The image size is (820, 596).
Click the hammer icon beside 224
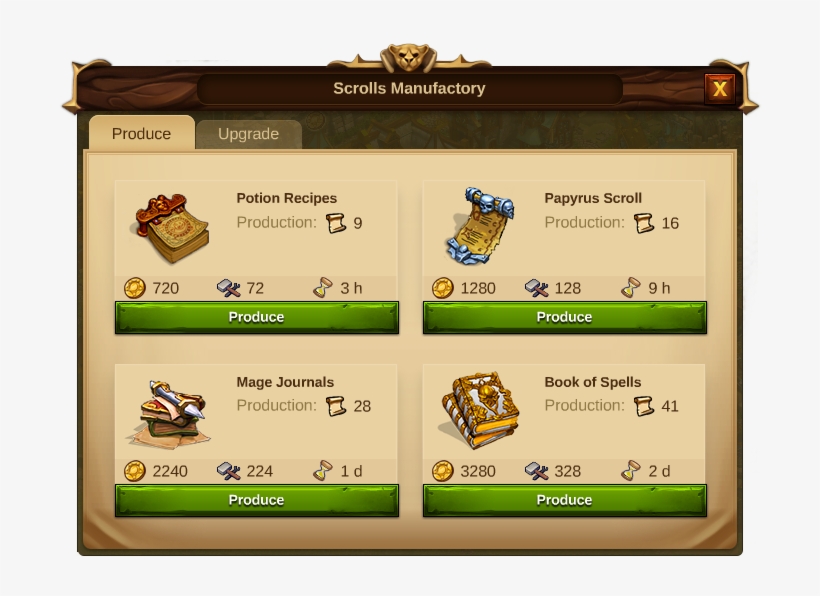(x=229, y=471)
